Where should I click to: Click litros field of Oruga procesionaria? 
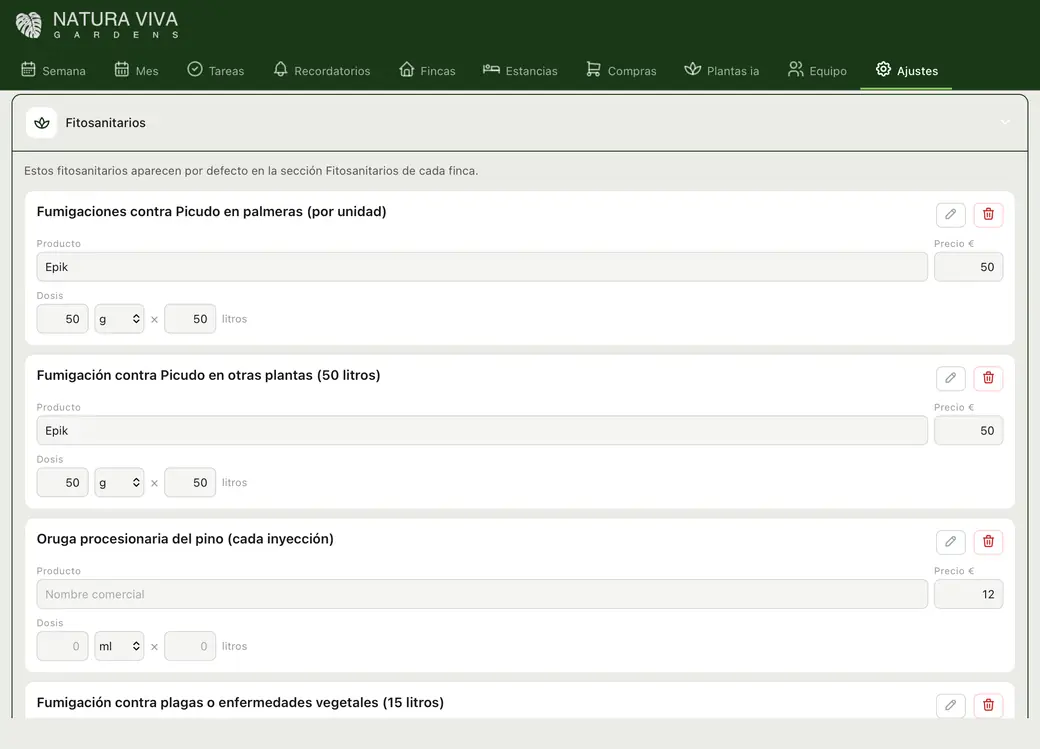[190, 646]
